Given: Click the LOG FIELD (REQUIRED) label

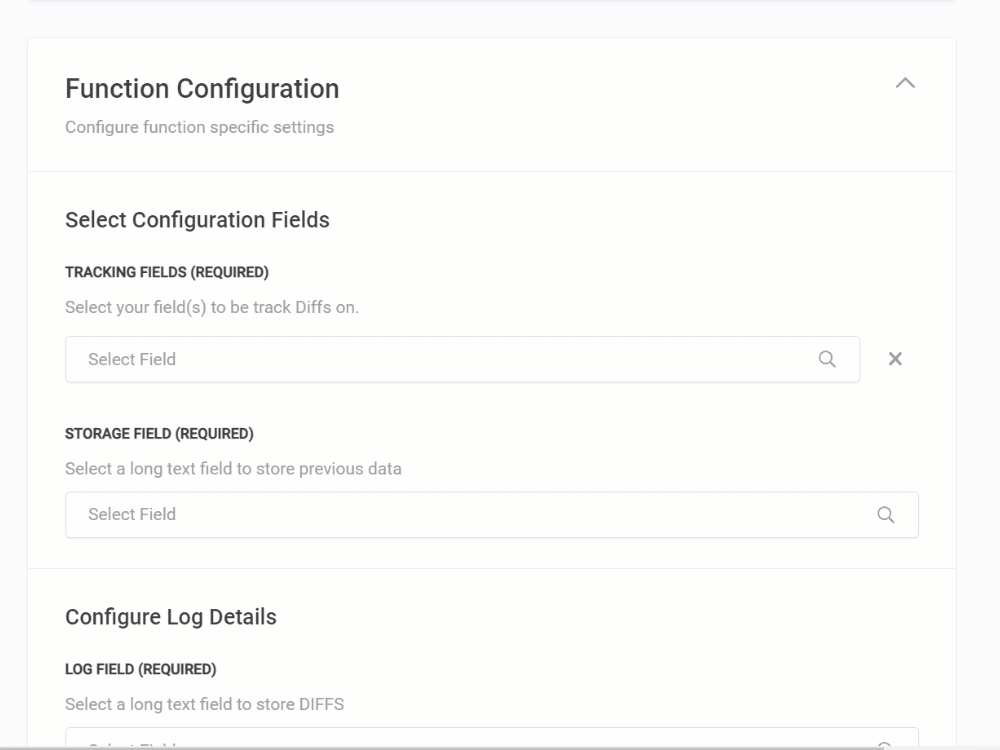Looking at the screenshot, I should coord(140,669).
